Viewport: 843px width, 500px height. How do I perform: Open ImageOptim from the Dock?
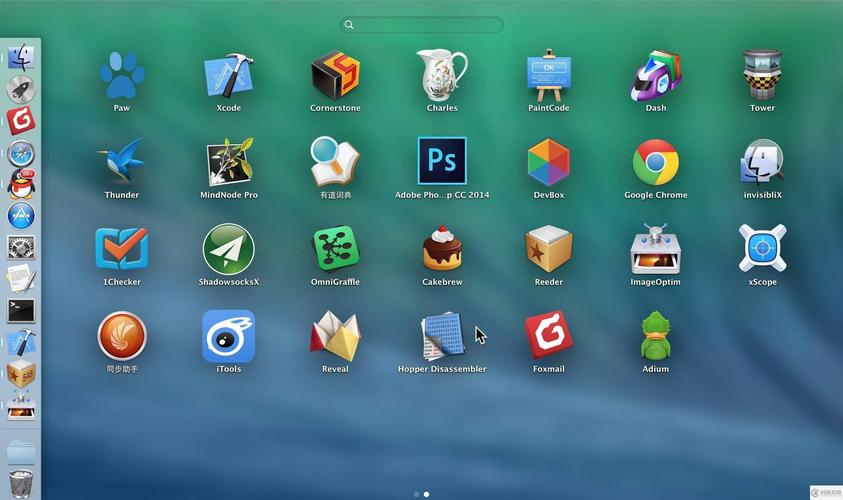coord(21,406)
